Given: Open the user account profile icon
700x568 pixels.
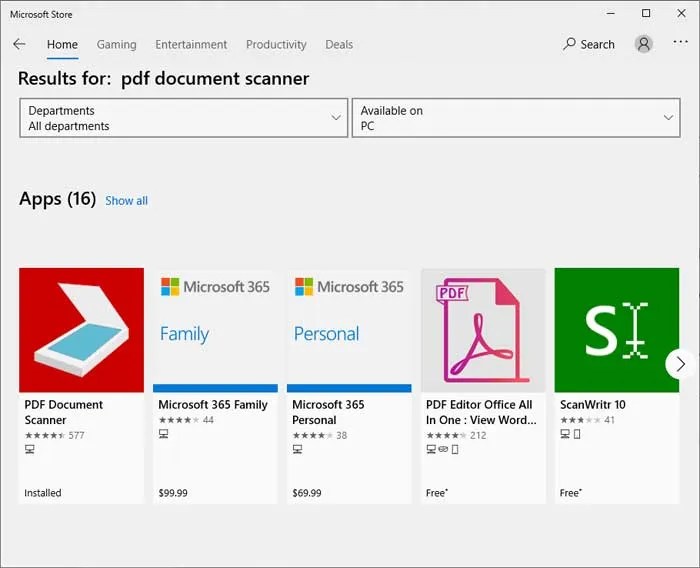Looking at the screenshot, I should pos(643,44).
